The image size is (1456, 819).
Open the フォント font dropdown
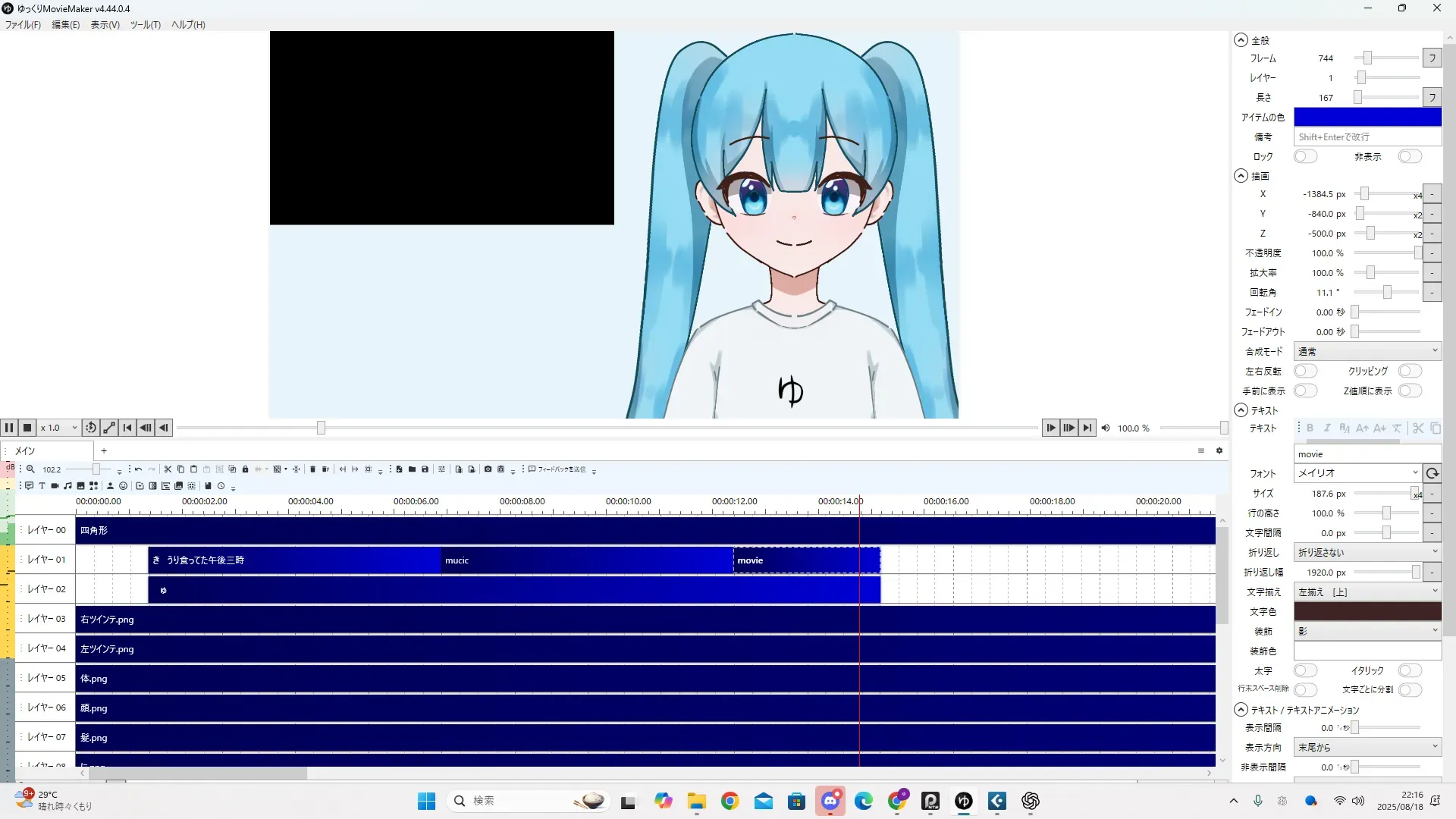(1357, 473)
